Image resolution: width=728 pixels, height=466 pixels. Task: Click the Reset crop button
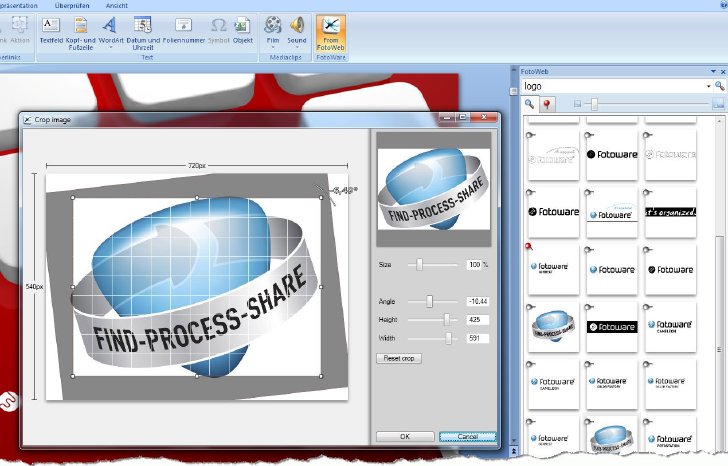[x=399, y=358]
